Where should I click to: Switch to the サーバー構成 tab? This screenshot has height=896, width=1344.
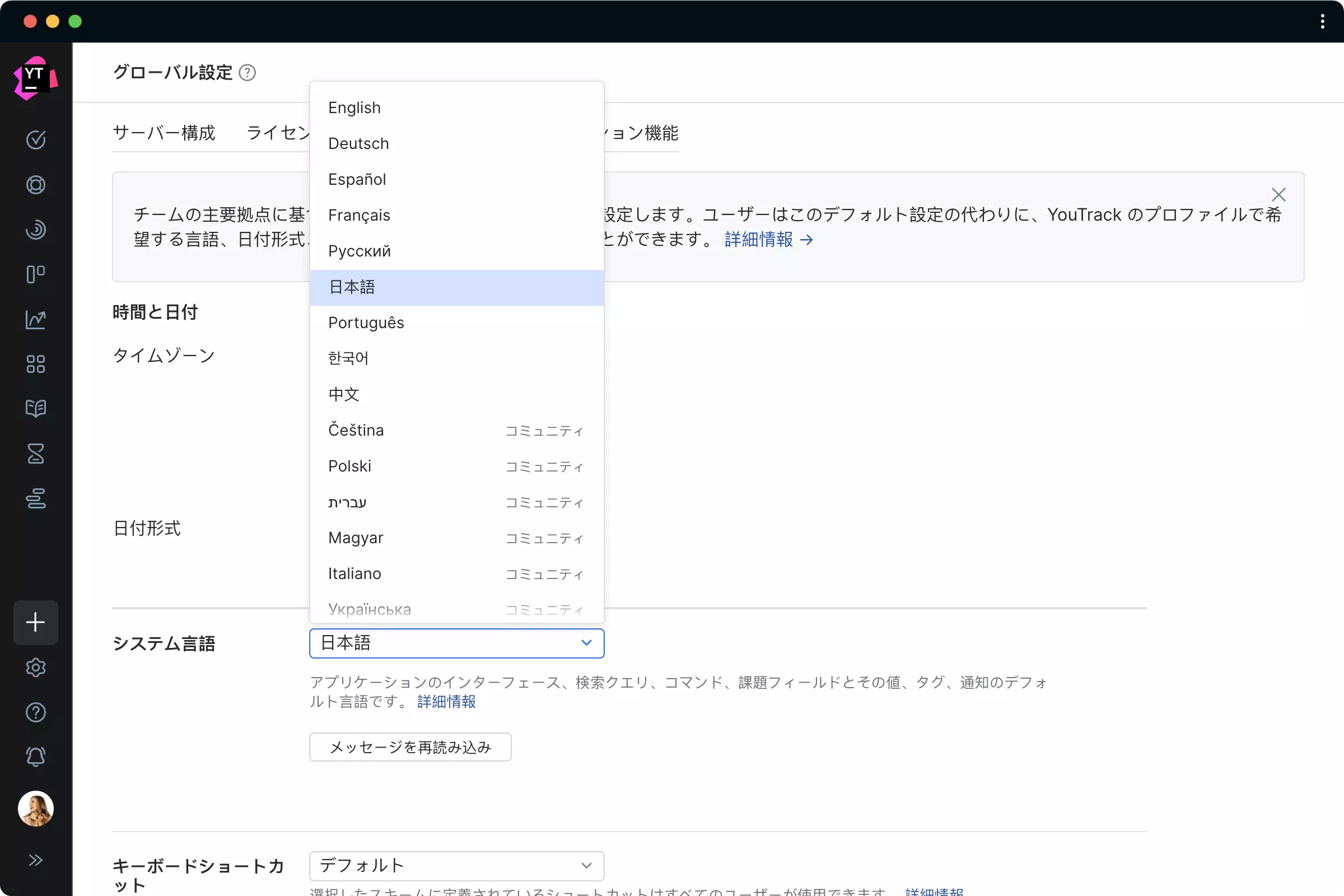[x=164, y=133]
